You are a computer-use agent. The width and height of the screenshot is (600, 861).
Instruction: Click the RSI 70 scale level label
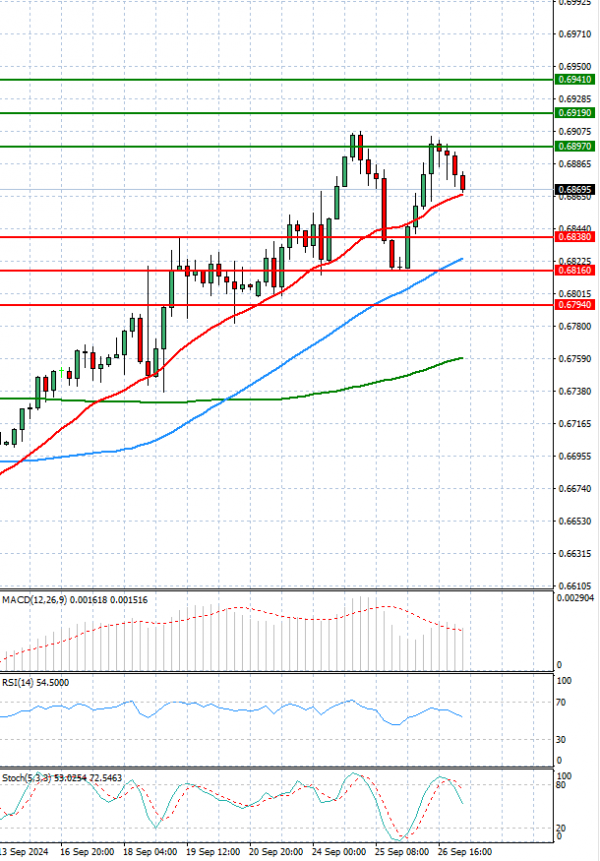pos(561,702)
